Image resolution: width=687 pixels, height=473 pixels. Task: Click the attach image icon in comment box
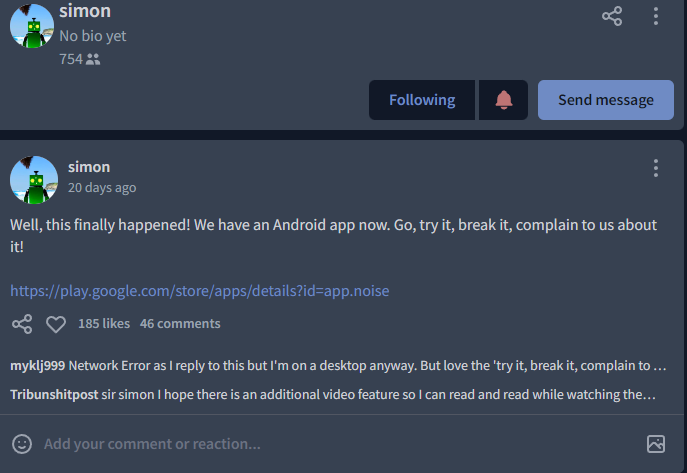tap(656, 444)
